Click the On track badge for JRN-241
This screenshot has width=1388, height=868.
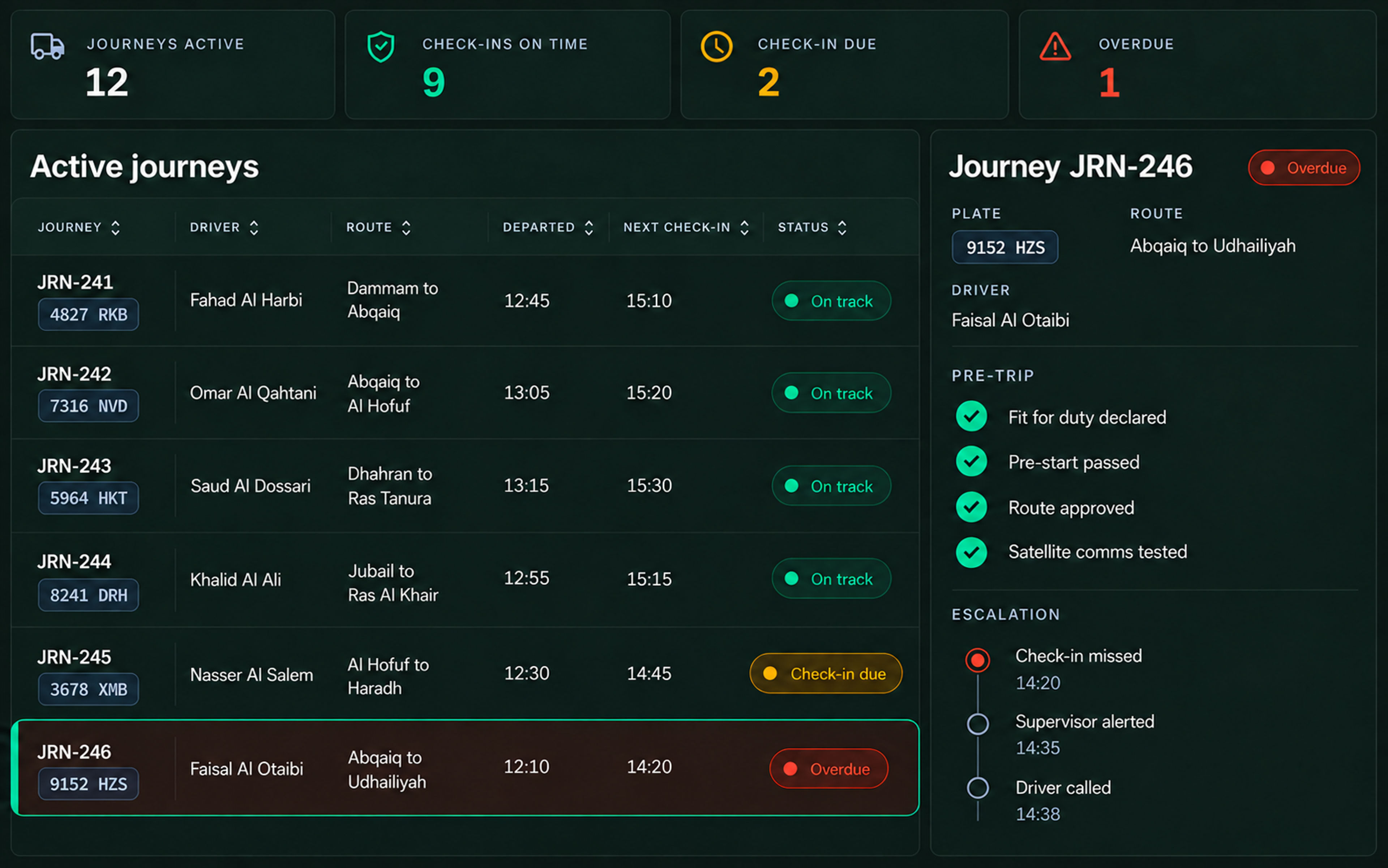831,301
